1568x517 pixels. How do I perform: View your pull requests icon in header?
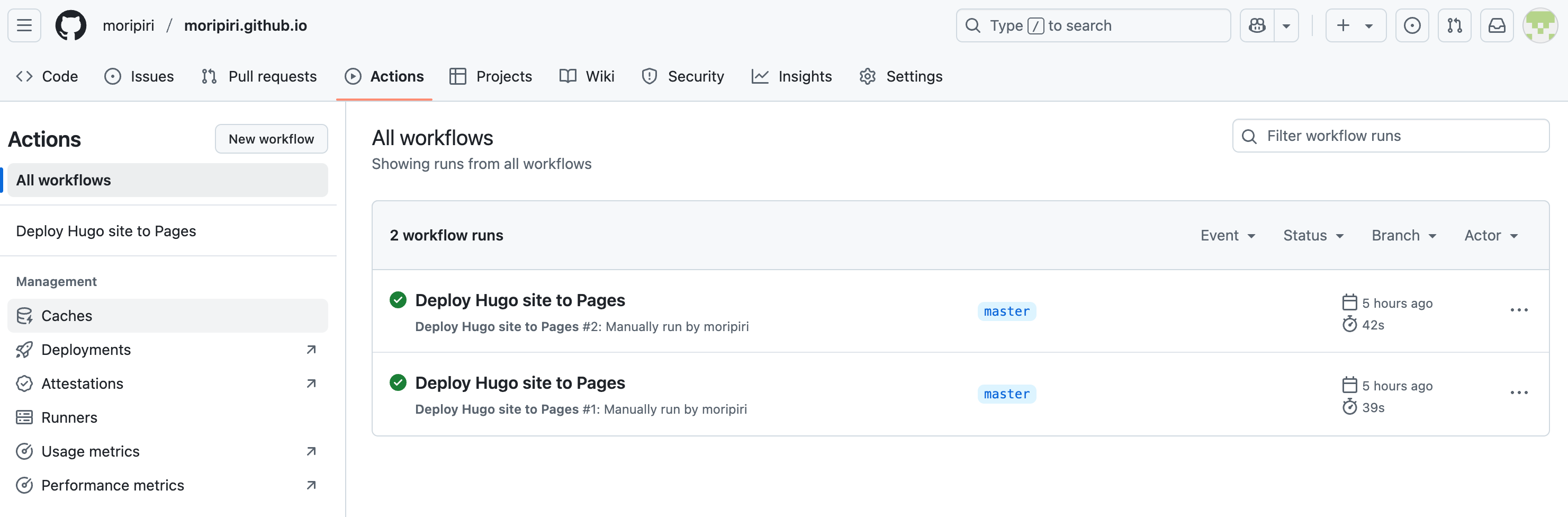tap(1454, 25)
